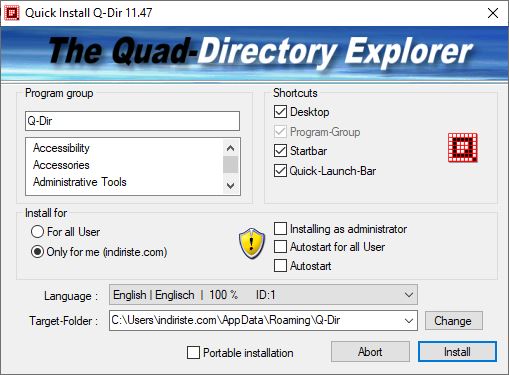Click the Q-Dir title bar app icon
Image resolution: width=509 pixels, height=375 pixels.
(x=12, y=13)
